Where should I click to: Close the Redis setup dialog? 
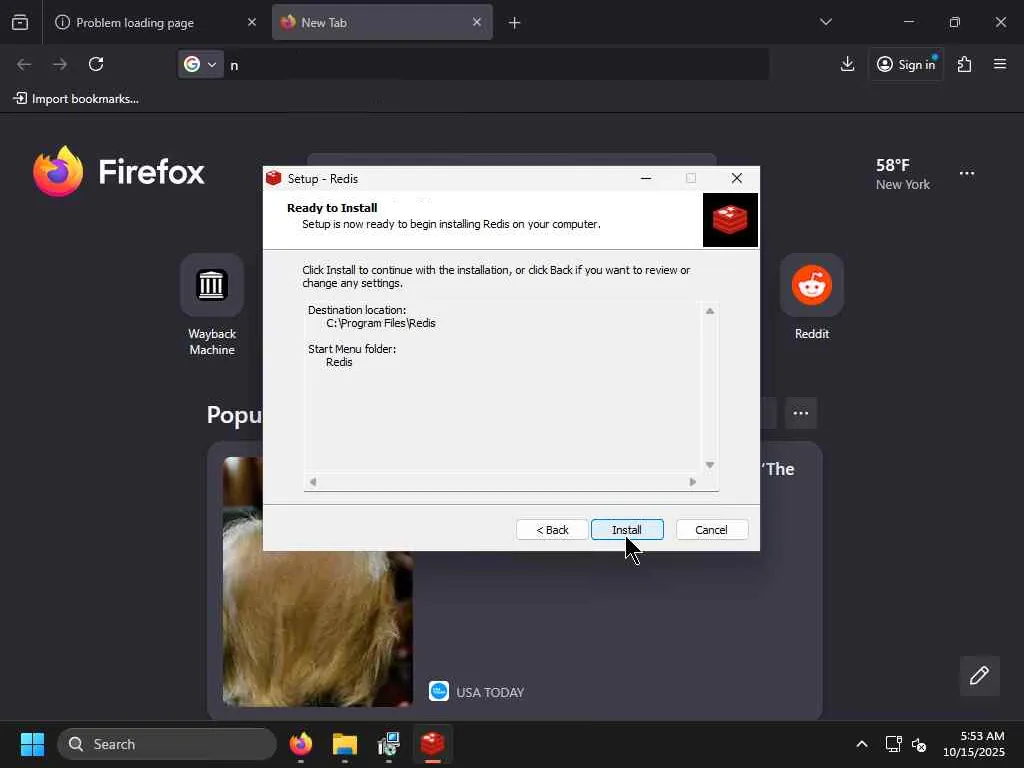737,178
